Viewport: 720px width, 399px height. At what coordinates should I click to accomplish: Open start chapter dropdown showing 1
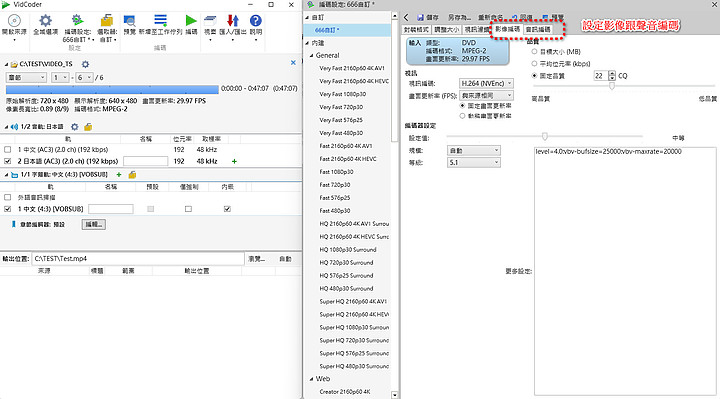[x=61, y=78]
